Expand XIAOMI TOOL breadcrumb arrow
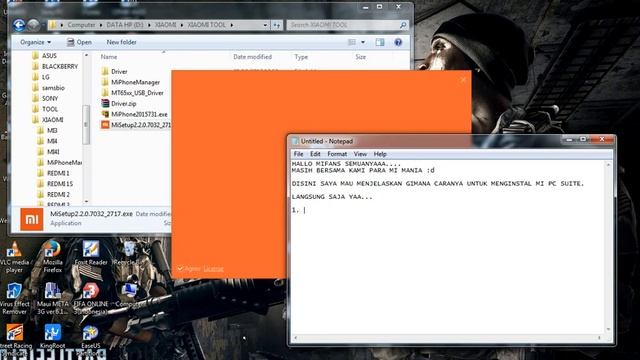This screenshot has height=360, width=640. click(231, 25)
